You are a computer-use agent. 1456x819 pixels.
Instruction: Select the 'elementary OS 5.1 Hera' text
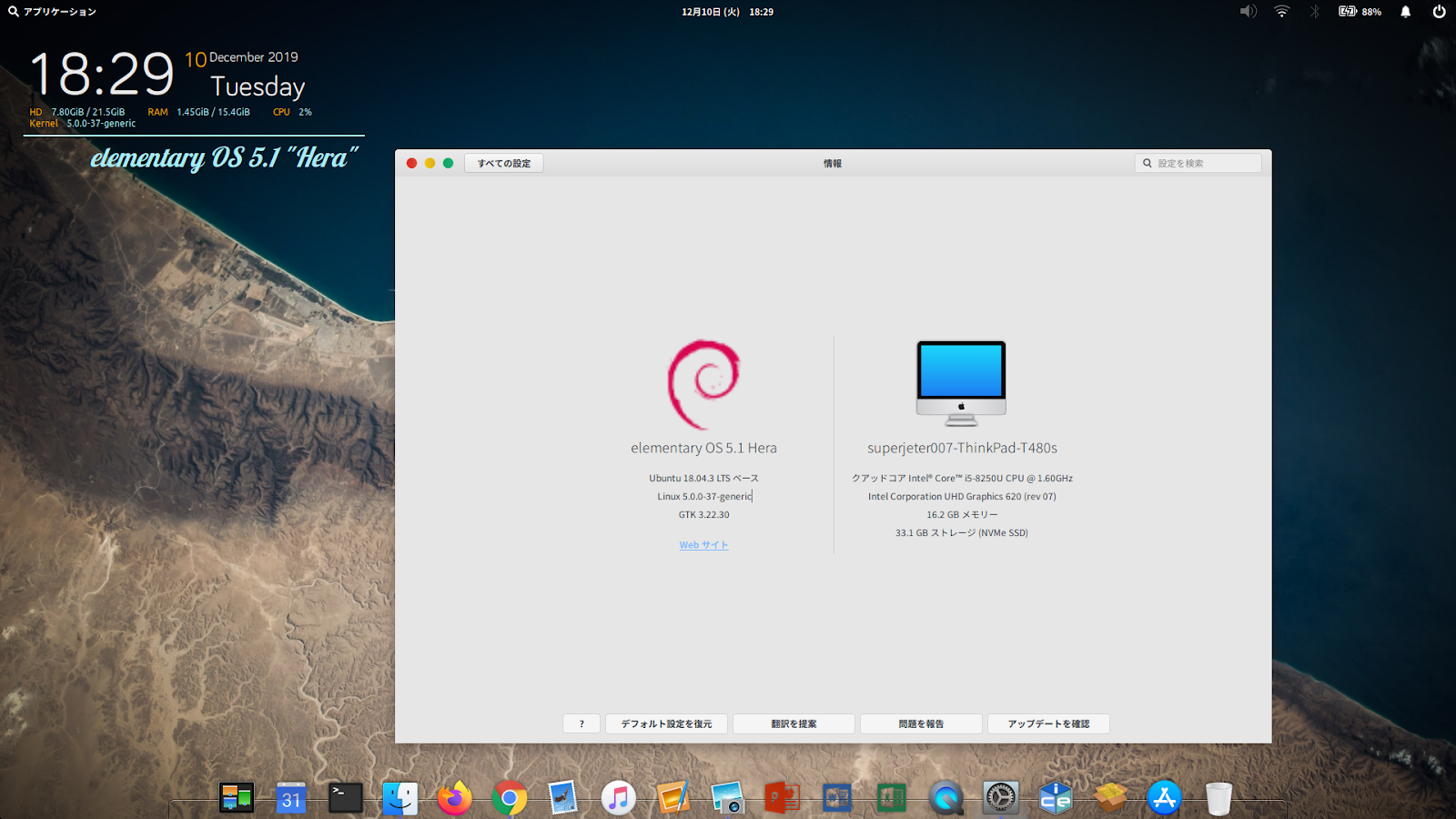[x=703, y=448]
